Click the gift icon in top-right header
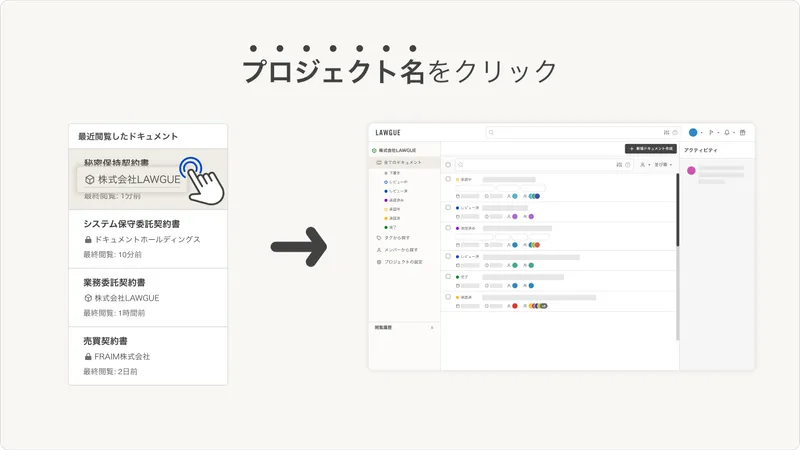The width and height of the screenshot is (800, 450). (x=743, y=133)
